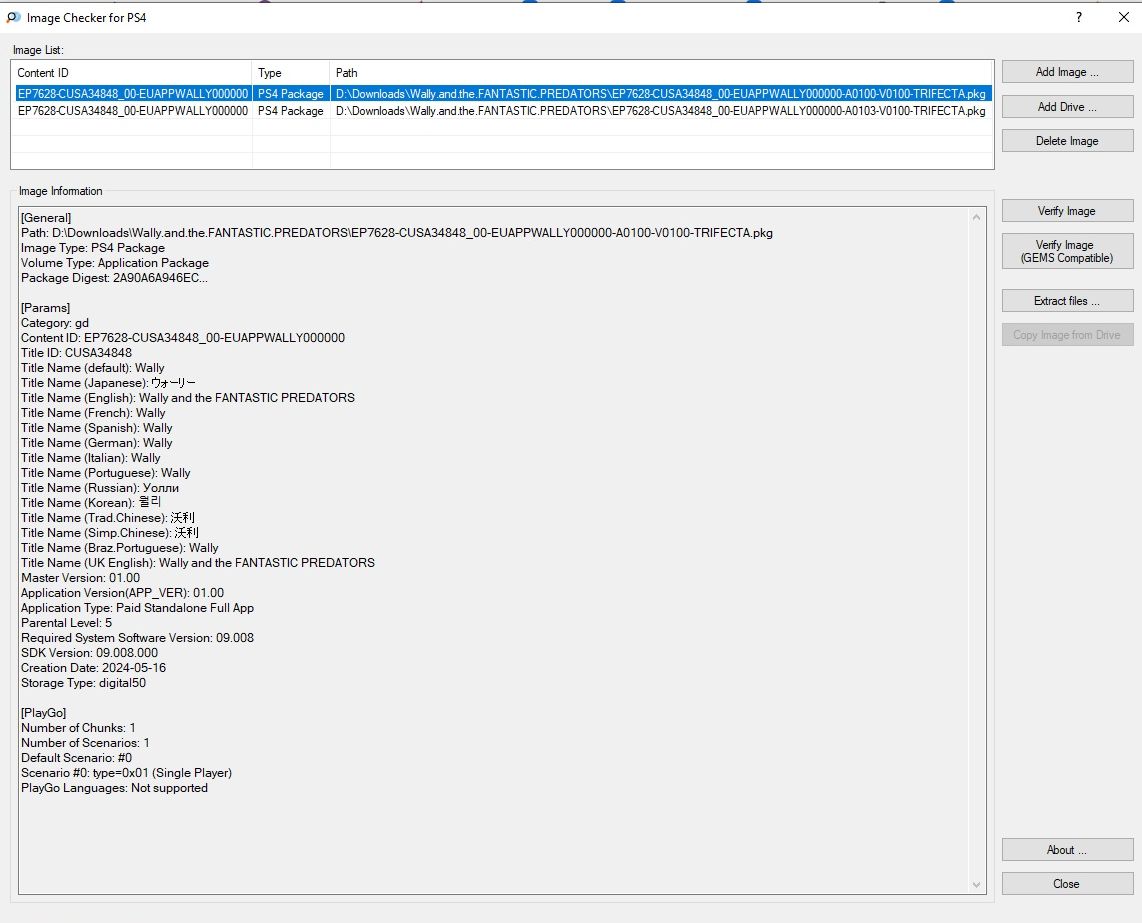1142x923 pixels.
Task: Click the Close button at bottom right
Action: (x=1067, y=884)
